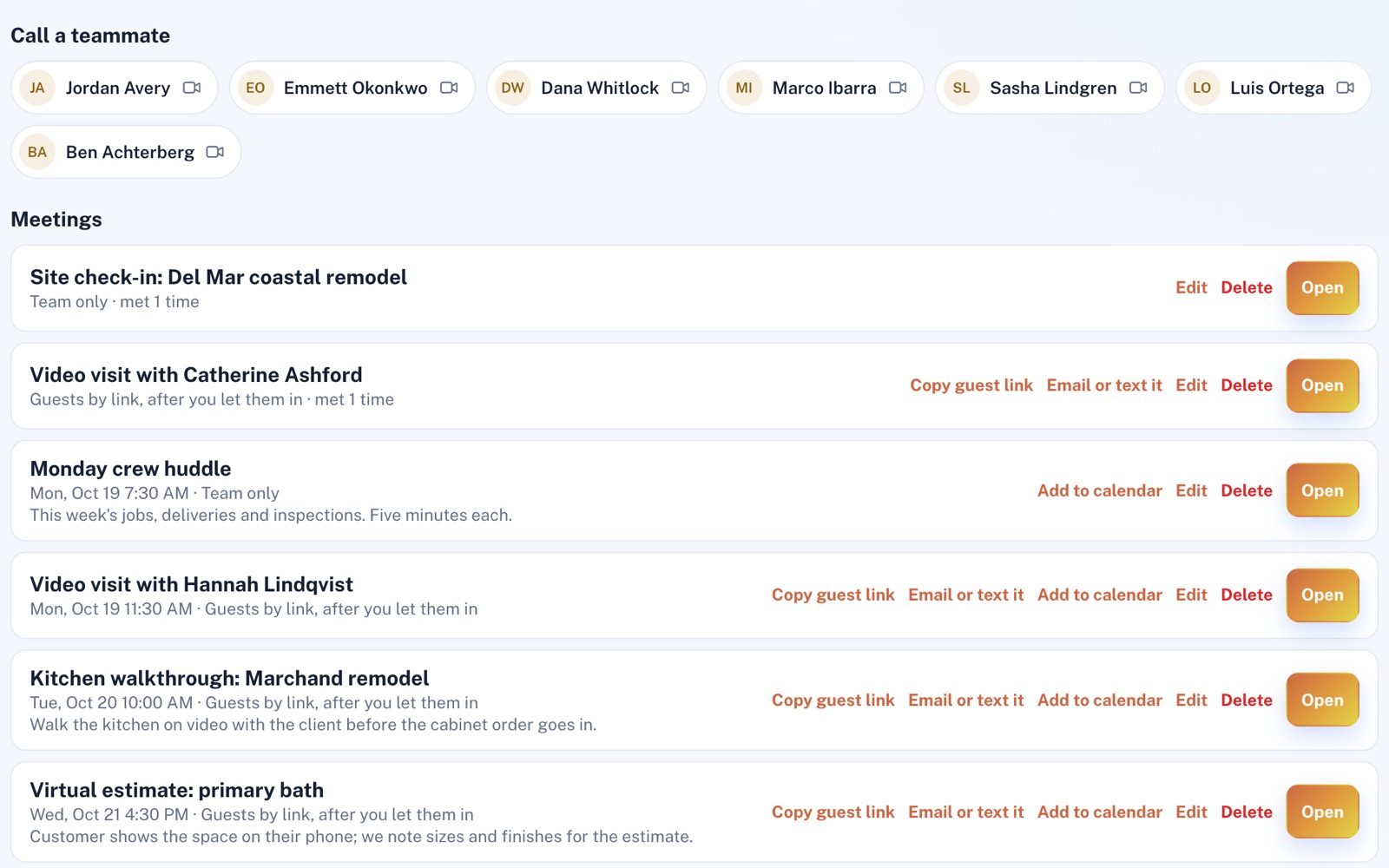
Task: Click the JA avatar for Jordan Avery
Action: coord(37,88)
